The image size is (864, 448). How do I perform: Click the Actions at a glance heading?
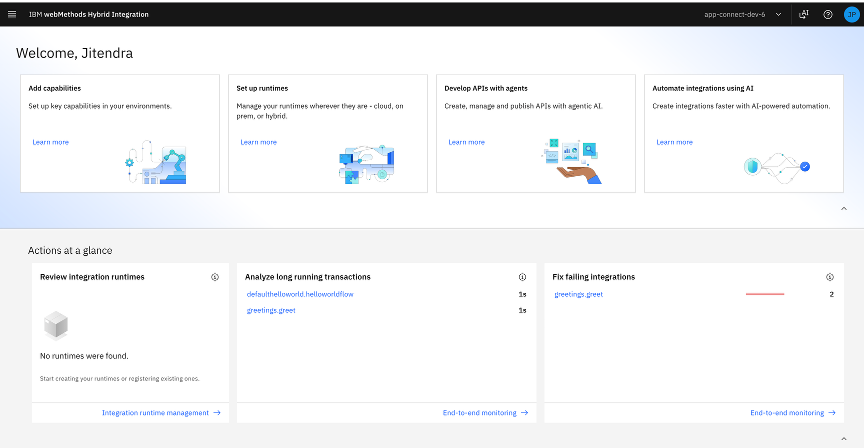(x=70, y=251)
